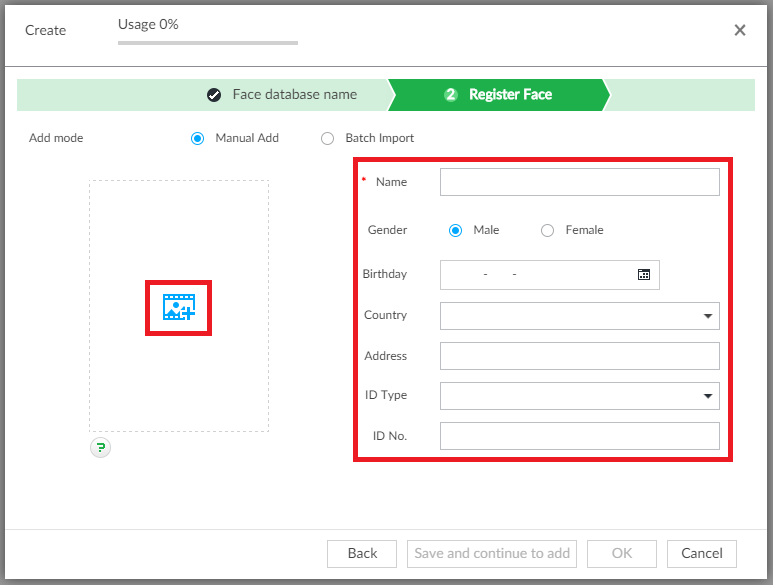Confirm with the OK button
The image size is (773, 585).
(x=622, y=553)
